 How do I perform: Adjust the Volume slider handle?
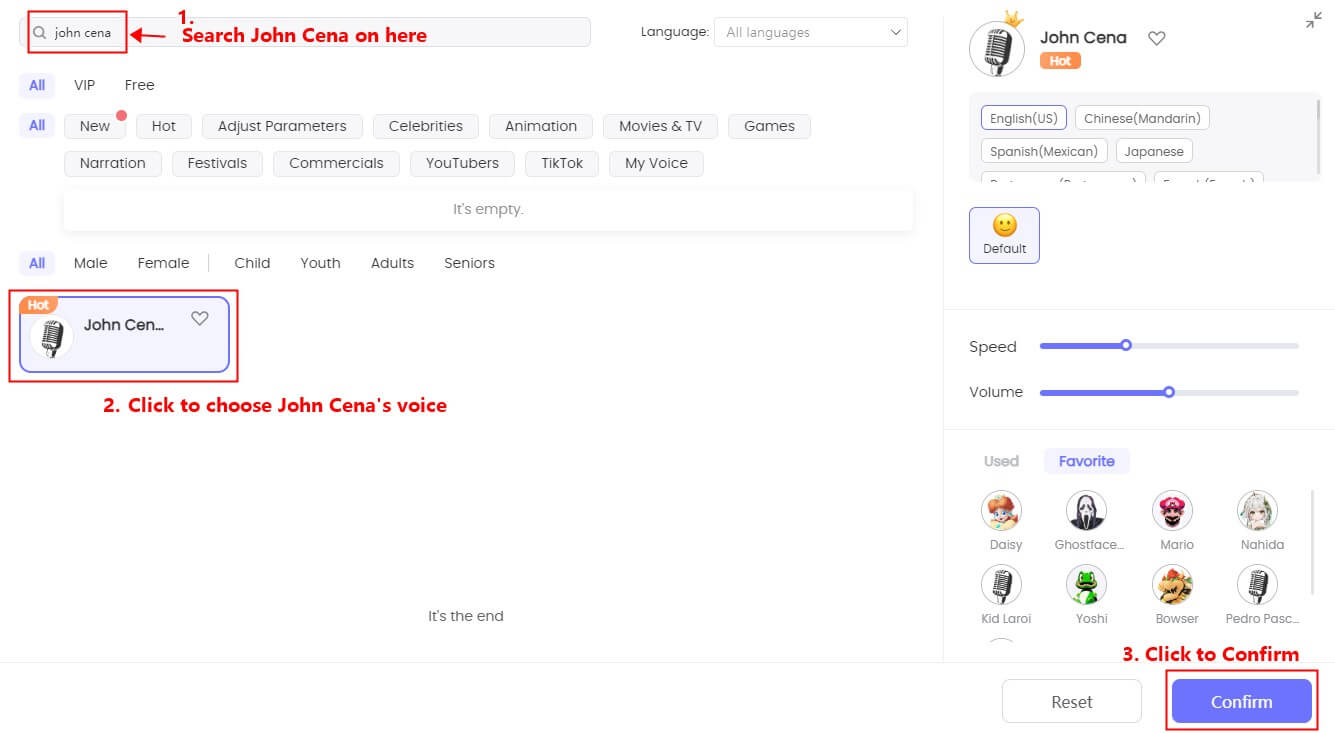[1169, 392]
